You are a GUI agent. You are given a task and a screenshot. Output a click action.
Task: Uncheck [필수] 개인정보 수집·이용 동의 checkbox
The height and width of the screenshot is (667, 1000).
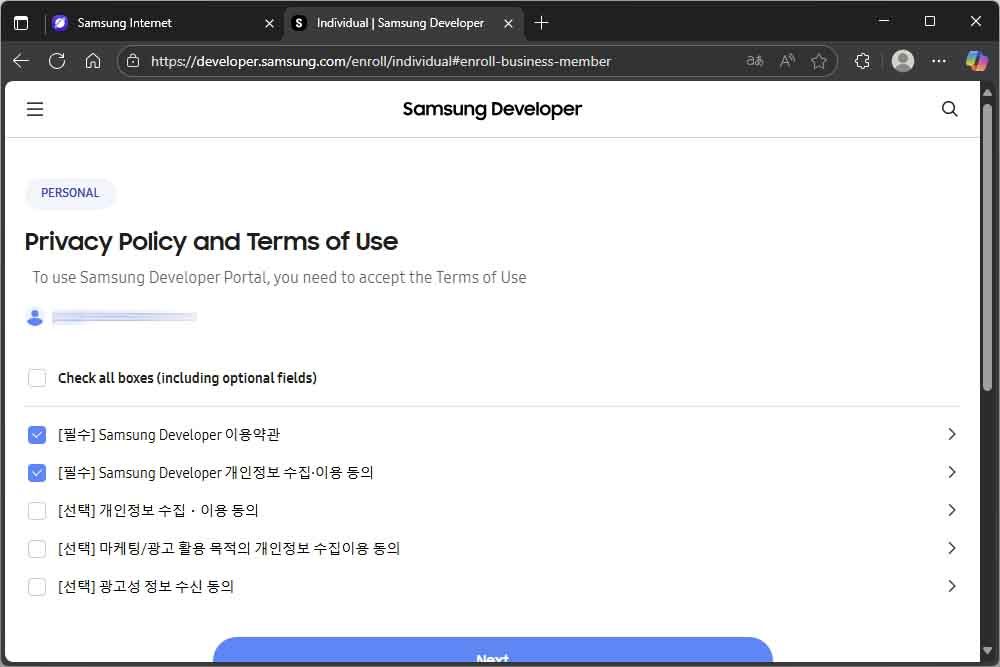pos(37,473)
